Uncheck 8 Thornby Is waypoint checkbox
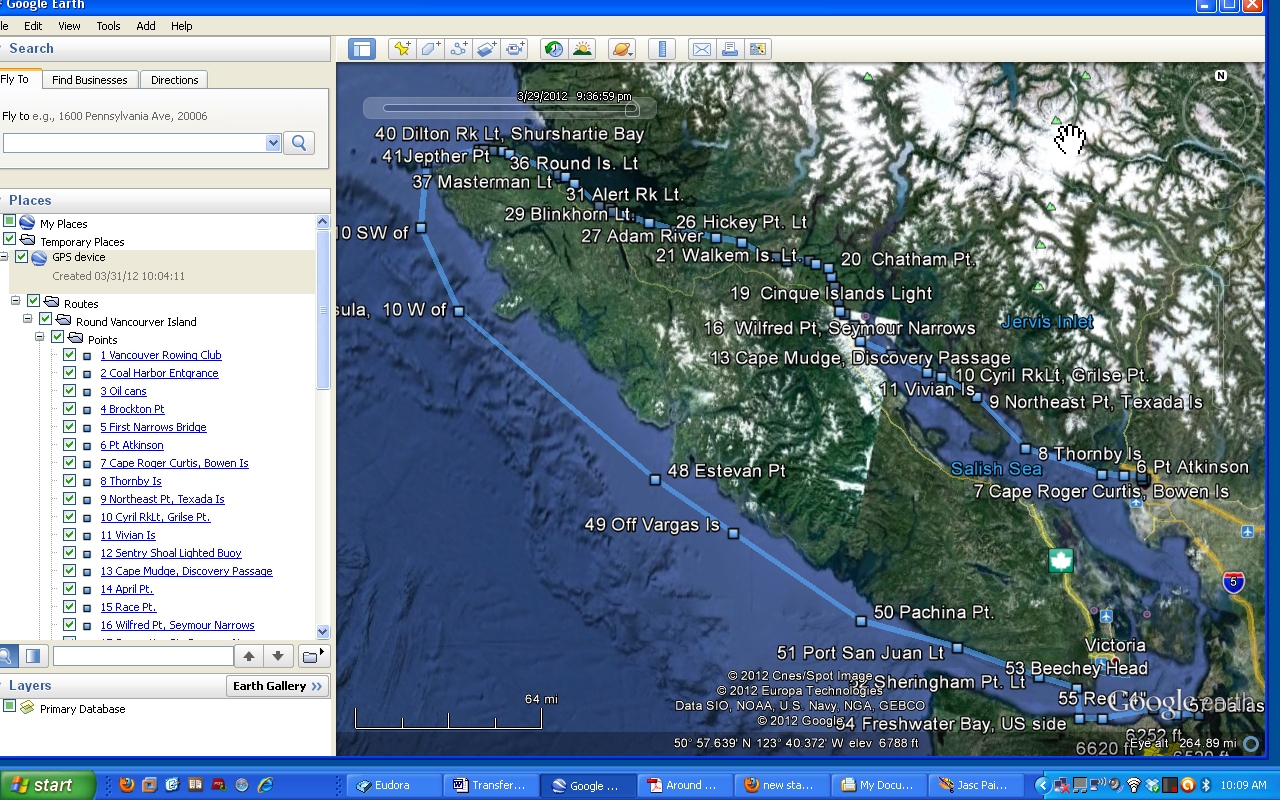Image resolution: width=1280 pixels, height=800 pixels. click(69, 481)
